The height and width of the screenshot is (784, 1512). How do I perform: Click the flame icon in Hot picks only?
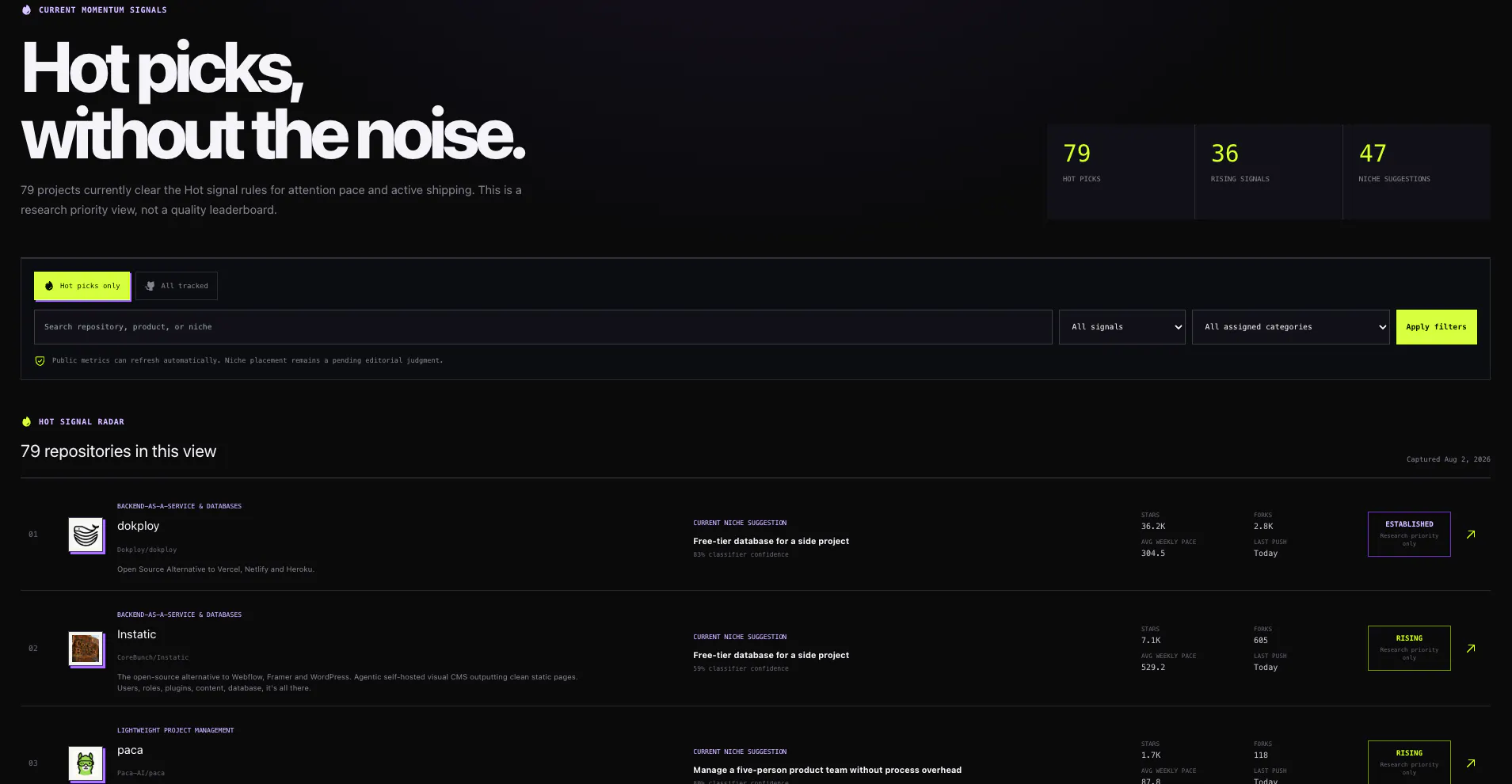click(49, 286)
